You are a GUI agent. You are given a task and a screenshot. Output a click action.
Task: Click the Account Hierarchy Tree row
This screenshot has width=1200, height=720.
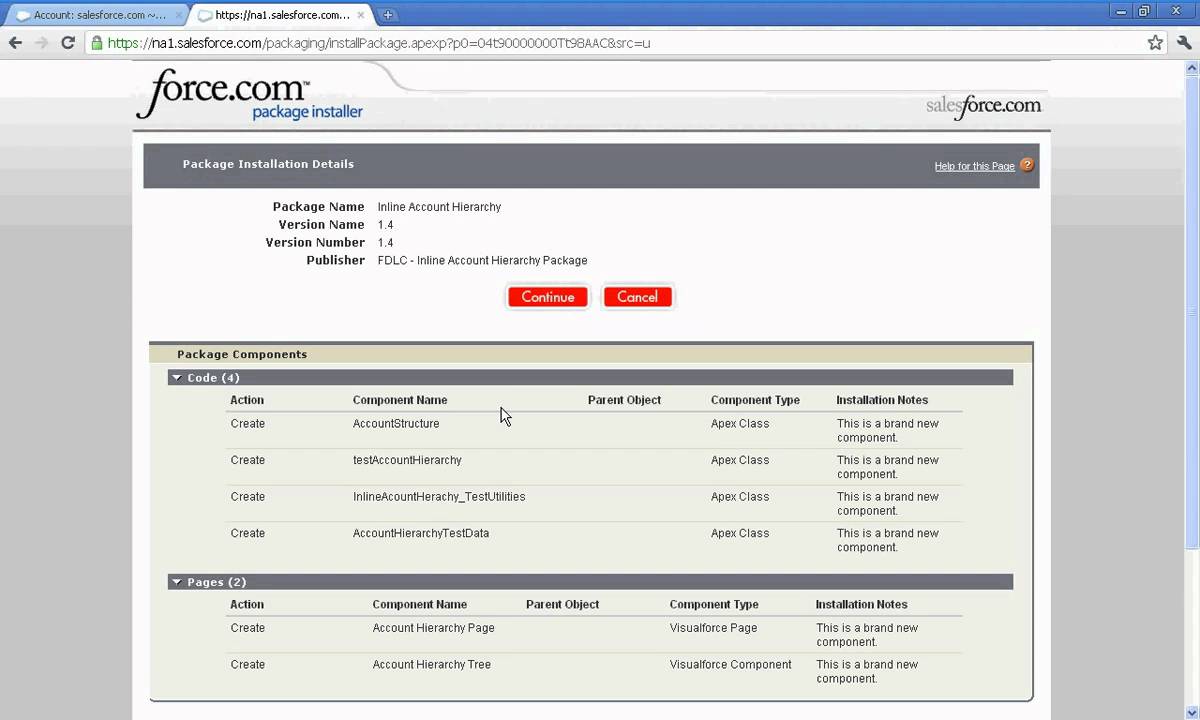point(595,671)
